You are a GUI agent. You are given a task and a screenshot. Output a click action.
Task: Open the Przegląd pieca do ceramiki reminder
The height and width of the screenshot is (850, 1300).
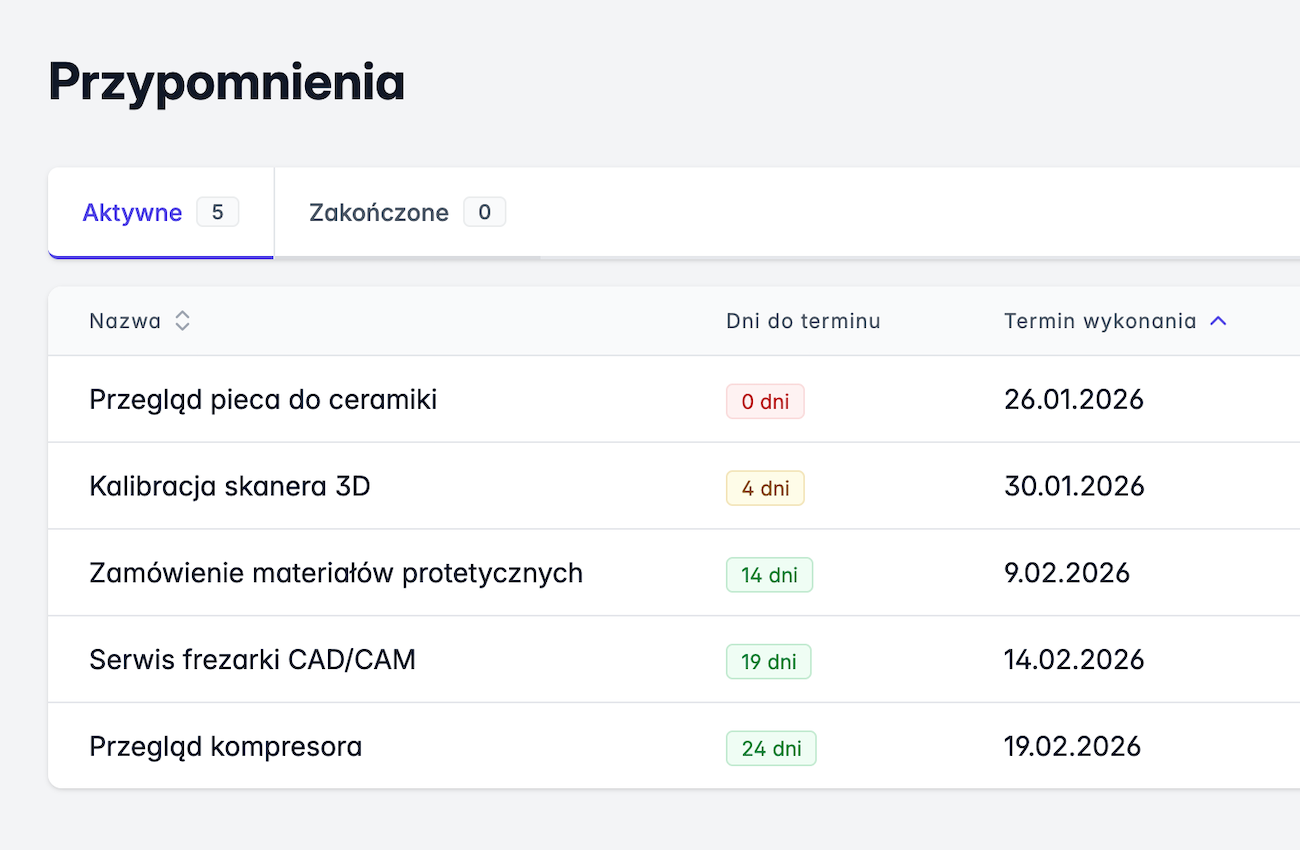[x=263, y=400]
